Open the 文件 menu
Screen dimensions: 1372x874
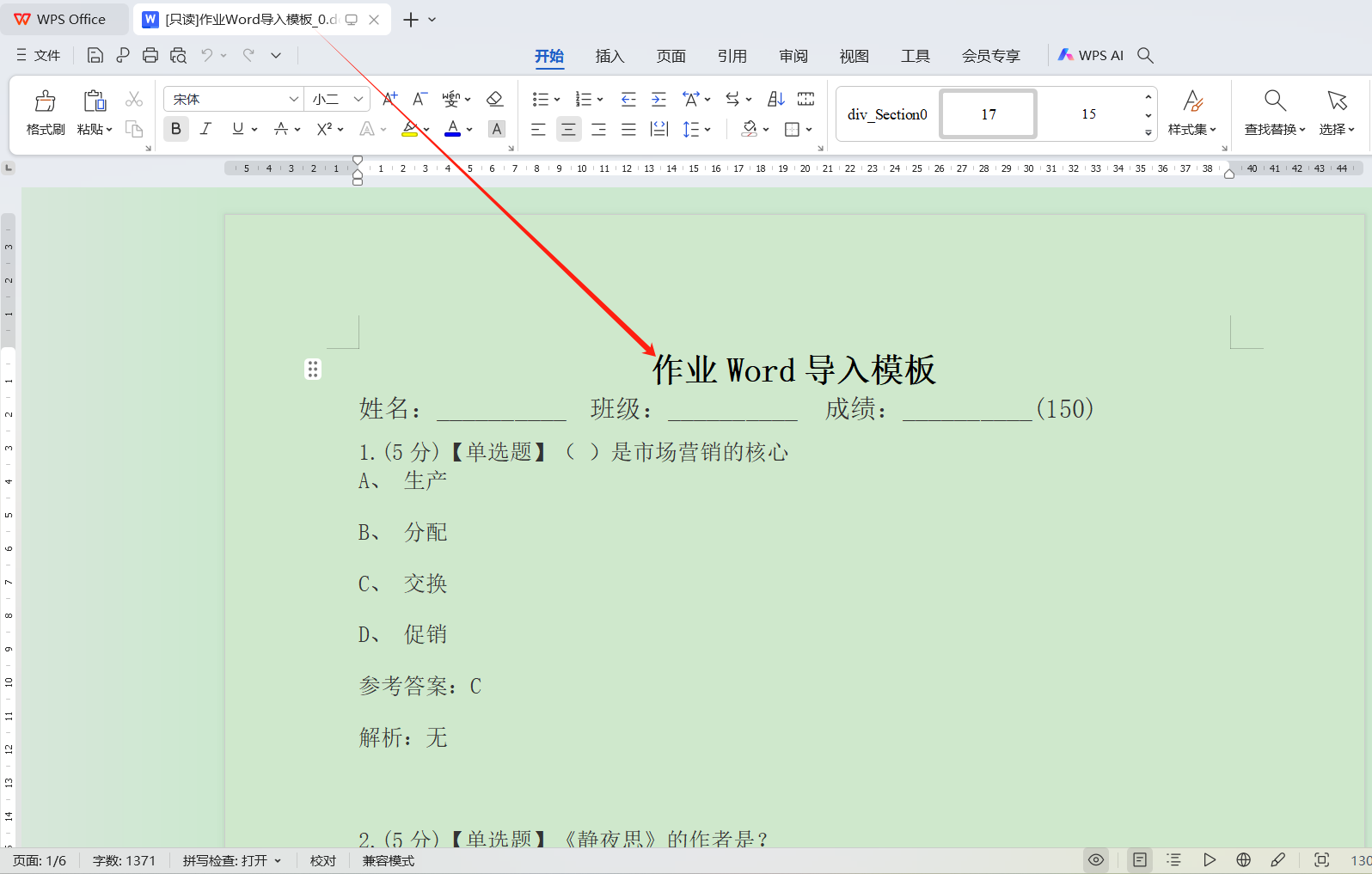(39, 56)
